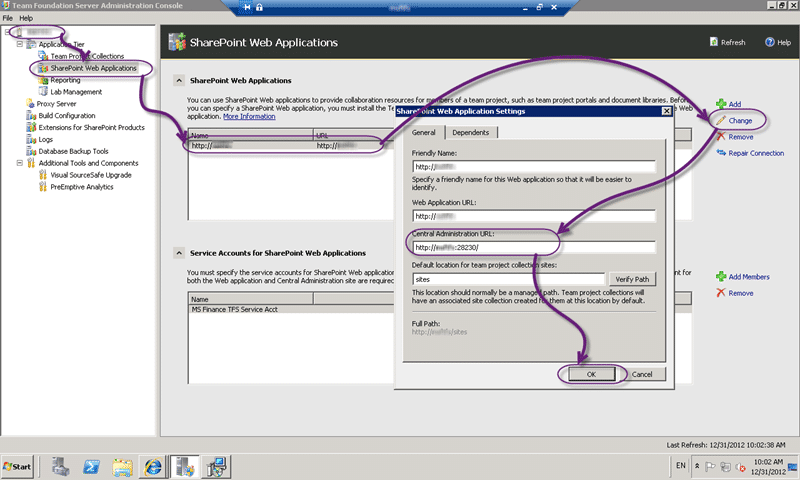The image size is (800, 480).
Task: Click the Repair Connection link
Action: coord(756,153)
